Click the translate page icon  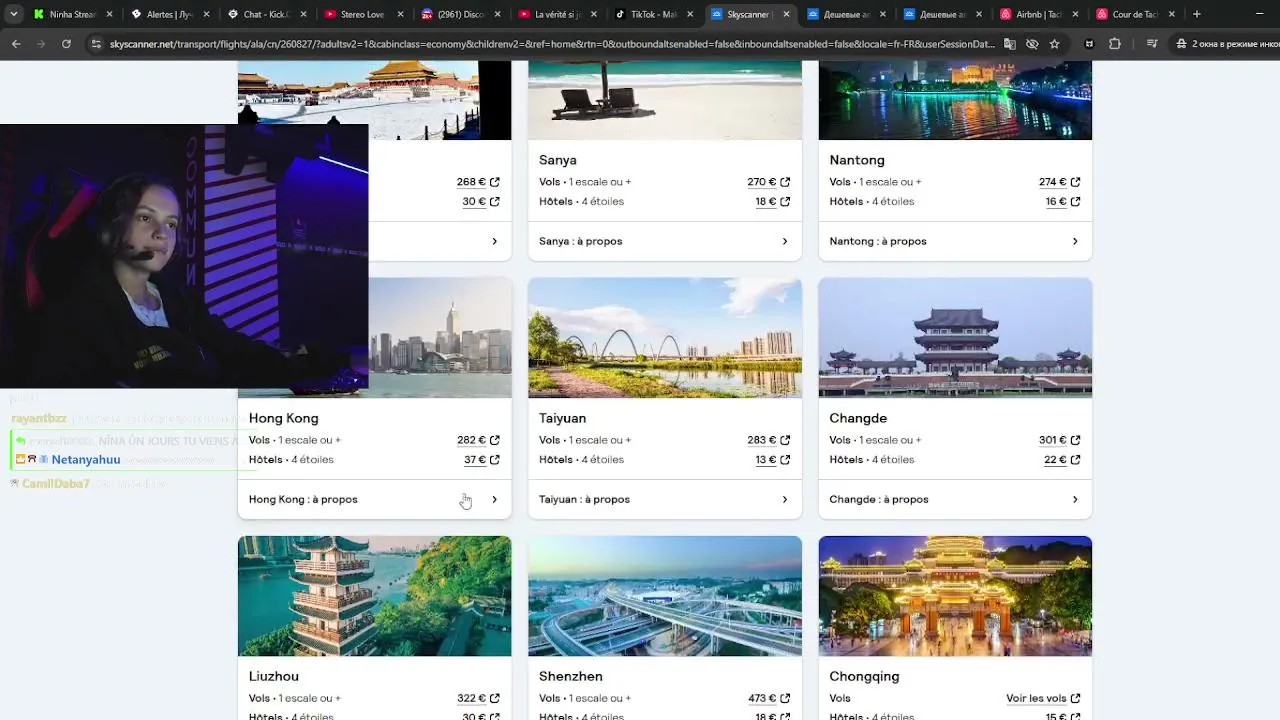(x=1010, y=44)
